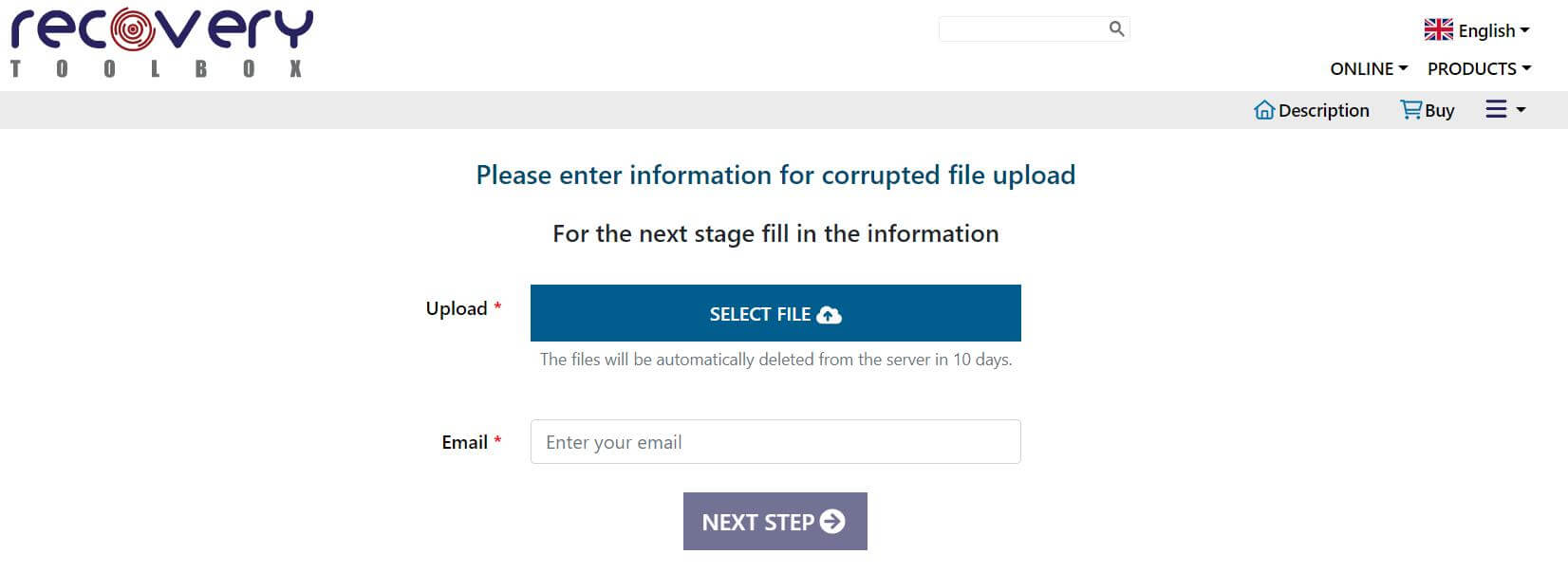Image resolution: width=1568 pixels, height=573 pixels.
Task: Click the UK flag language icon
Action: pos(1438,30)
